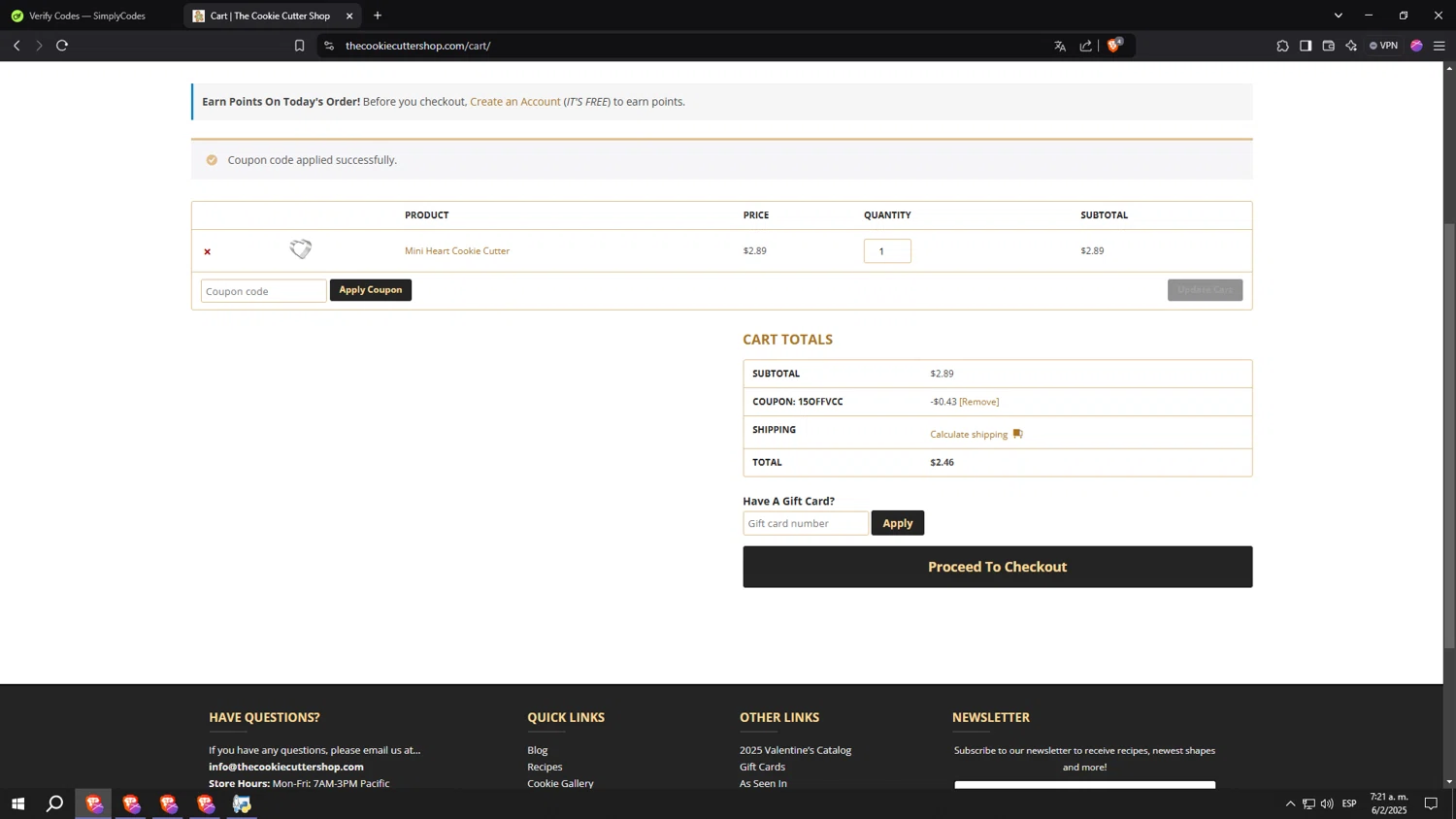
Task: Reload the cart page
Action: pos(62,46)
